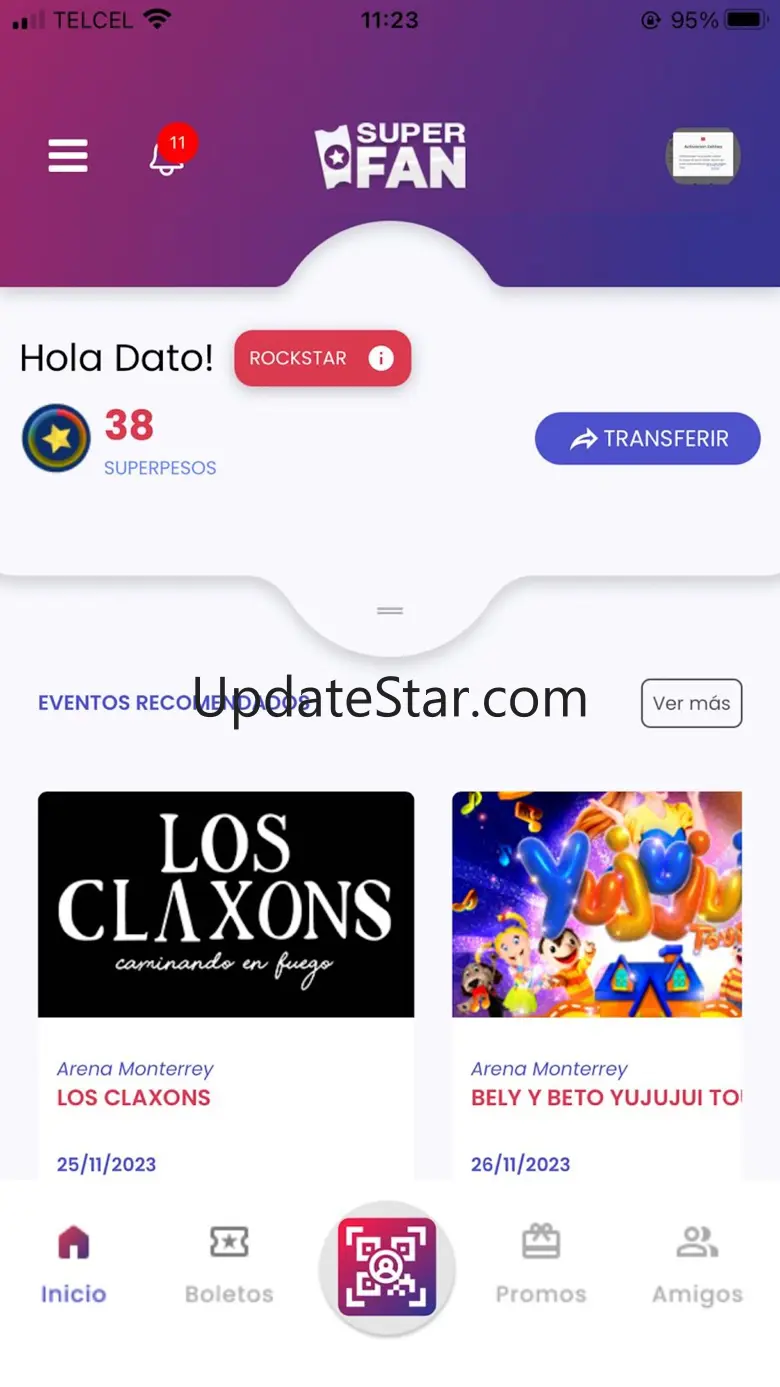Screen dimensions: 780x1387
Task: Open the hamburger menu
Action: tap(68, 156)
